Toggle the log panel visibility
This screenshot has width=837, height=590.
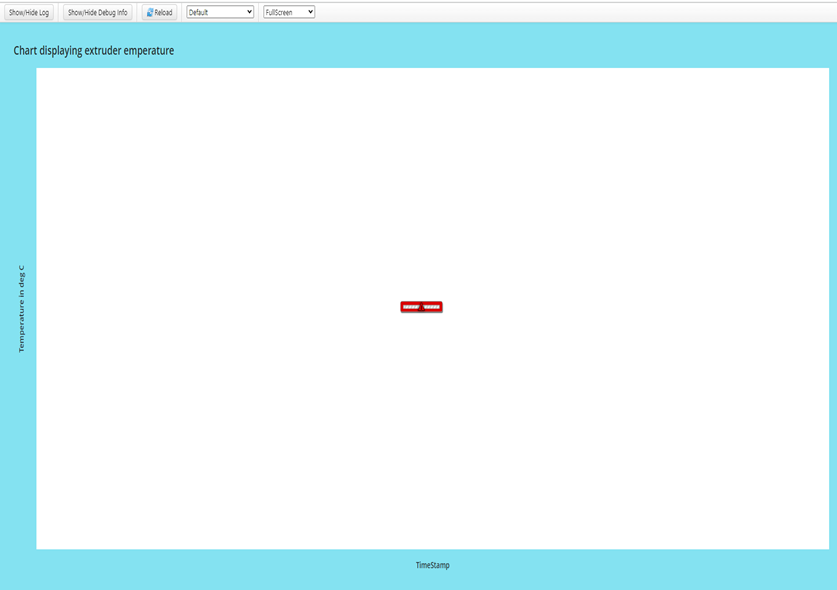pos(31,12)
